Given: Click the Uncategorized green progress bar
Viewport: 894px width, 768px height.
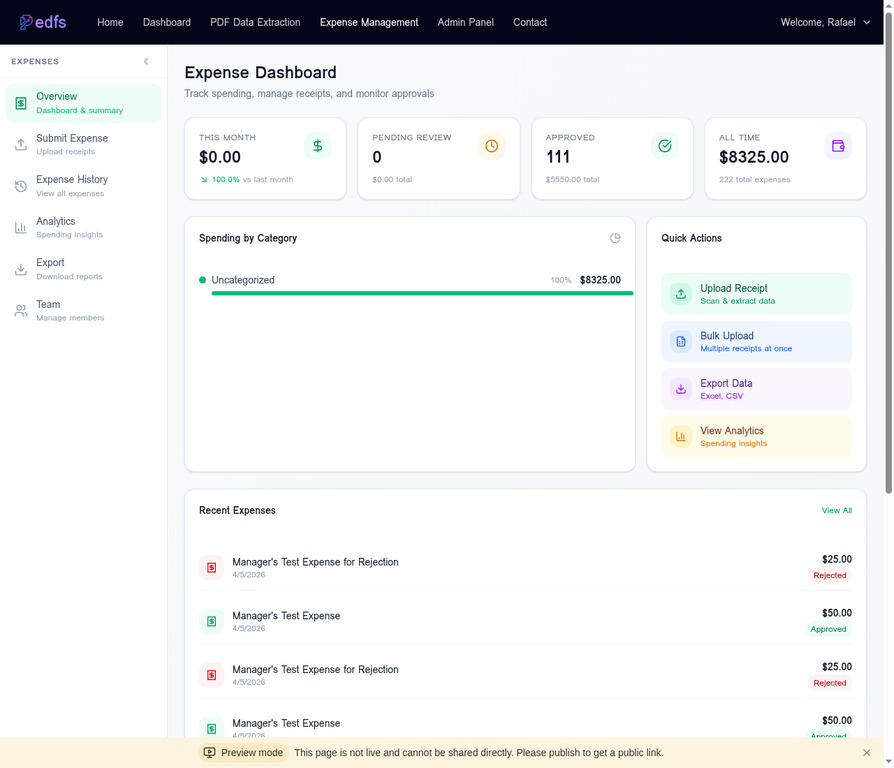Looking at the screenshot, I should click(x=422, y=293).
